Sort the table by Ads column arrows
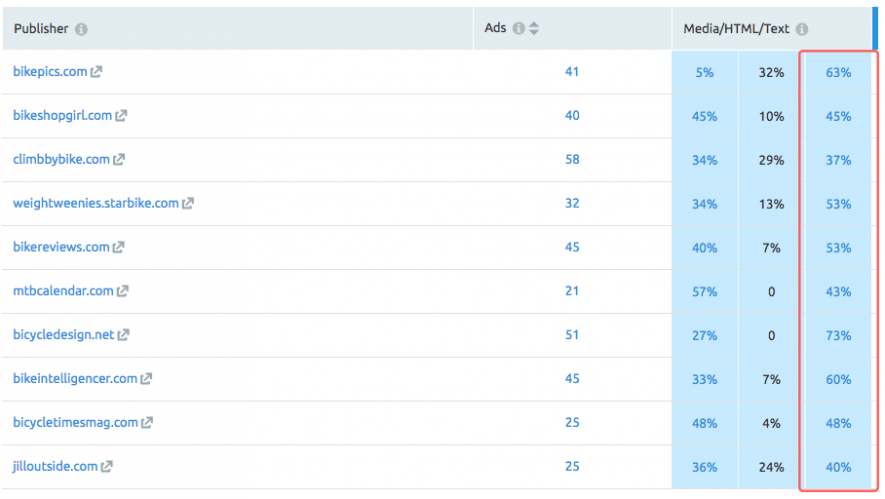The image size is (885, 499). point(534,28)
